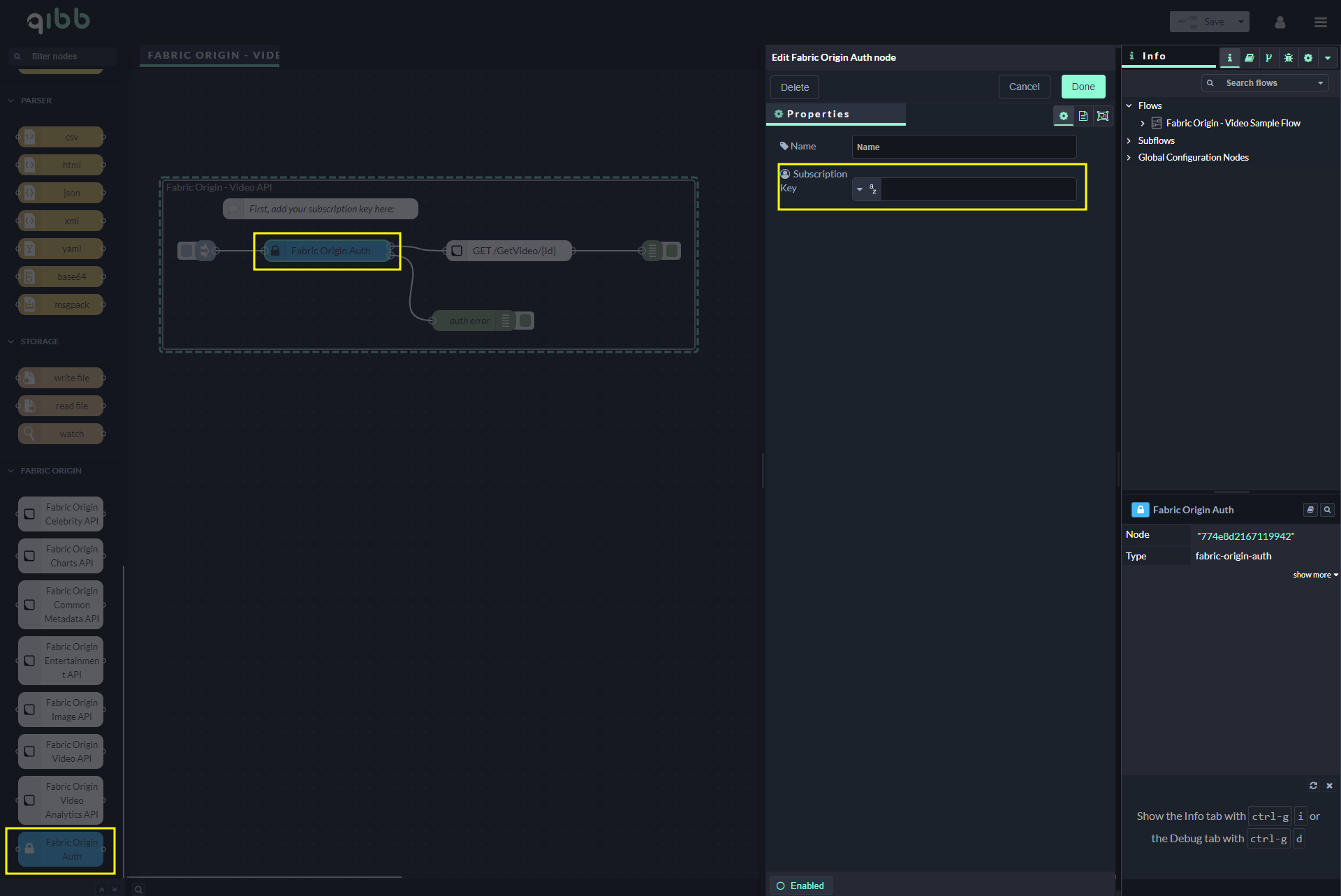Click the json parser palette node

[x=61, y=193]
